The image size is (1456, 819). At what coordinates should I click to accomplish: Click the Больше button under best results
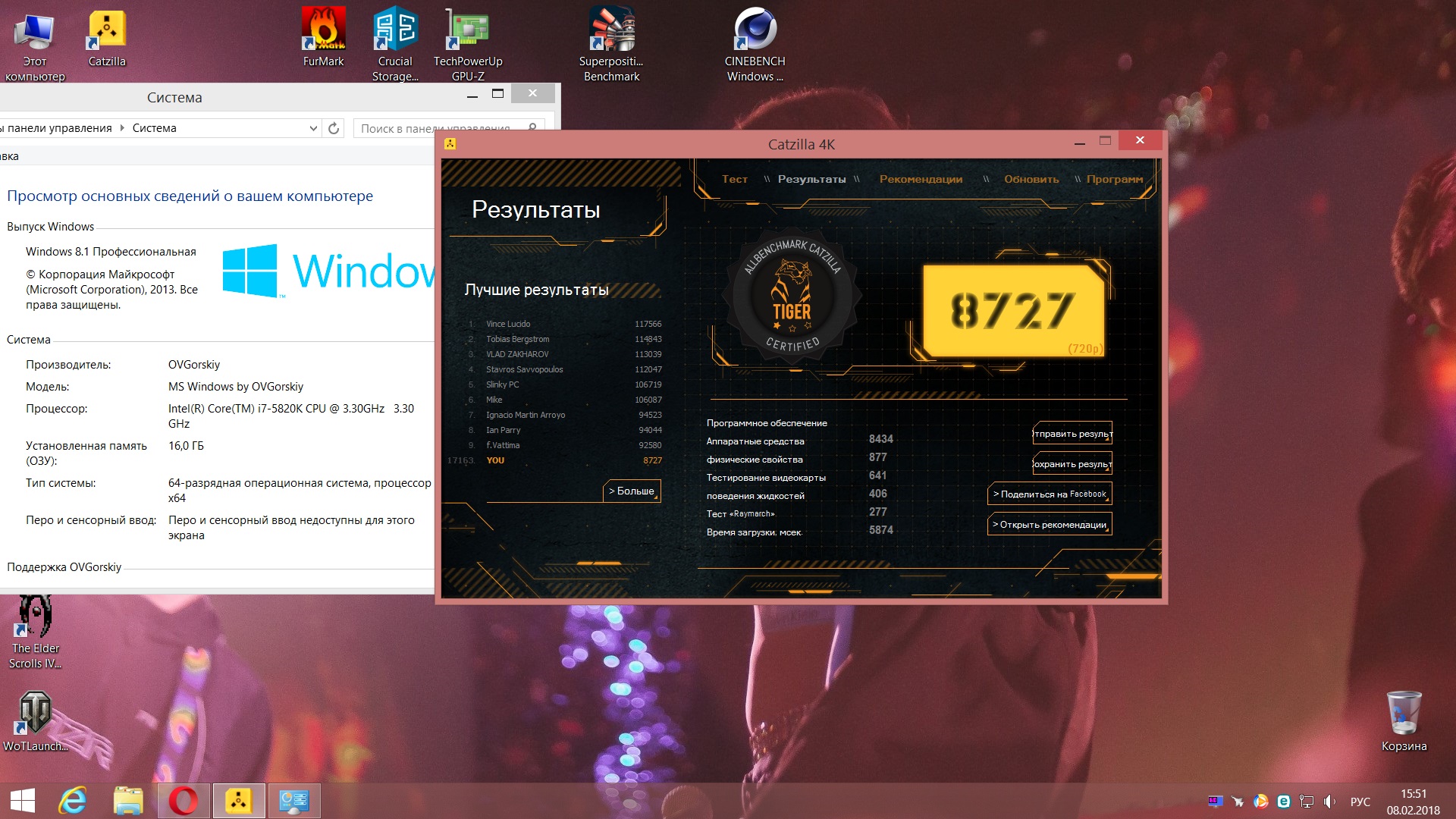pos(632,491)
